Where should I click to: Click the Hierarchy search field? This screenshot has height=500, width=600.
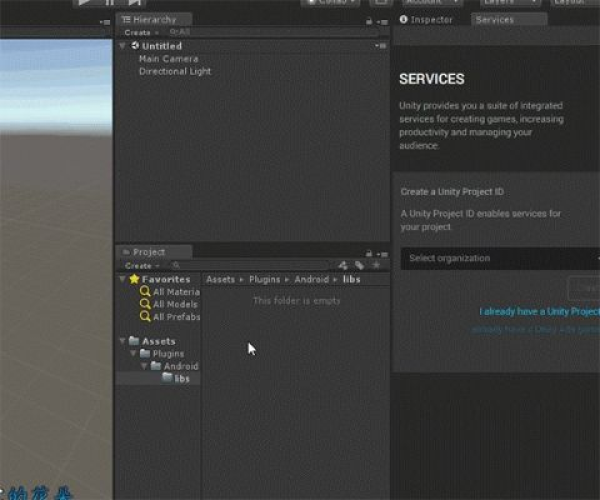[274, 32]
